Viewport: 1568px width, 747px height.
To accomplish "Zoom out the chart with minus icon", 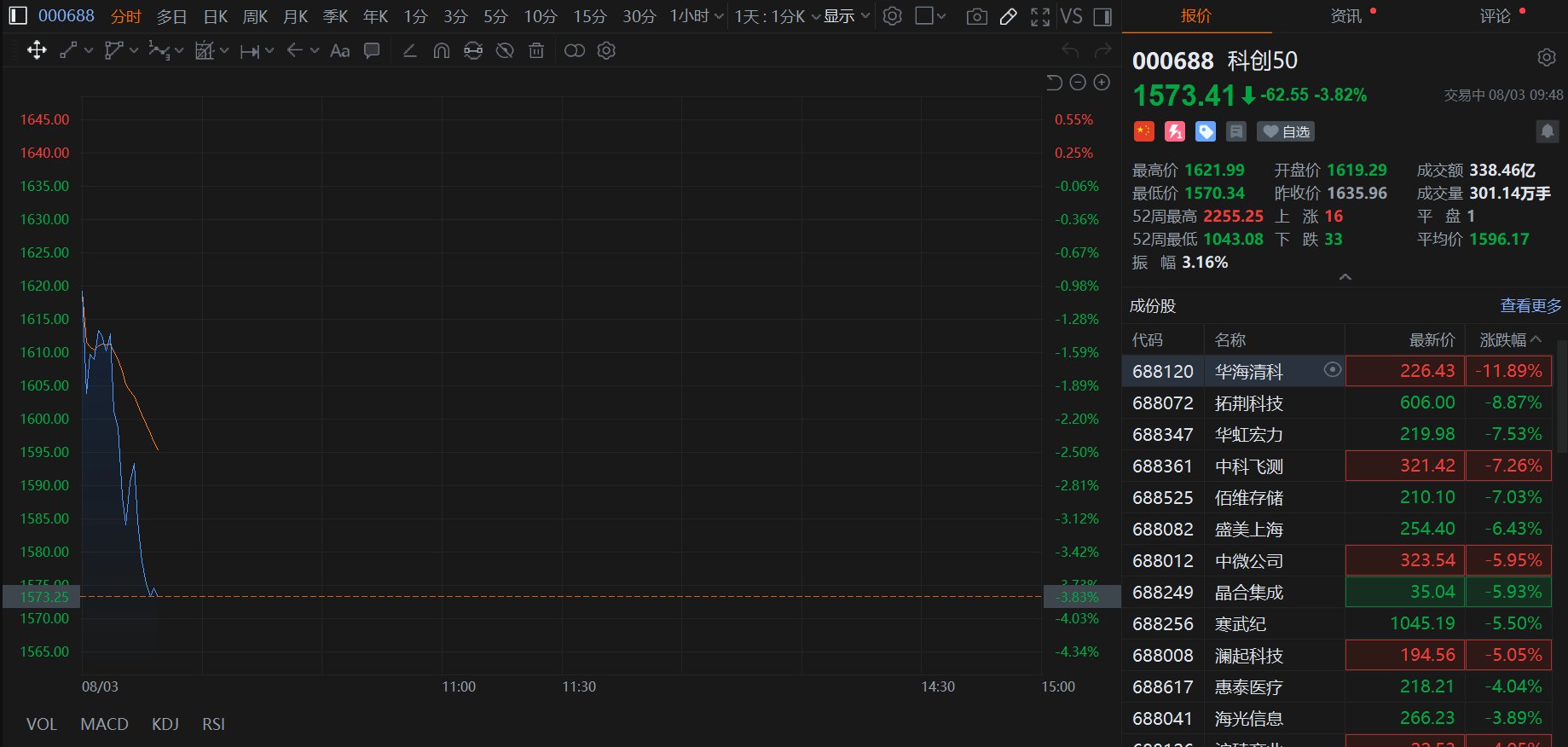I will [x=1078, y=82].
